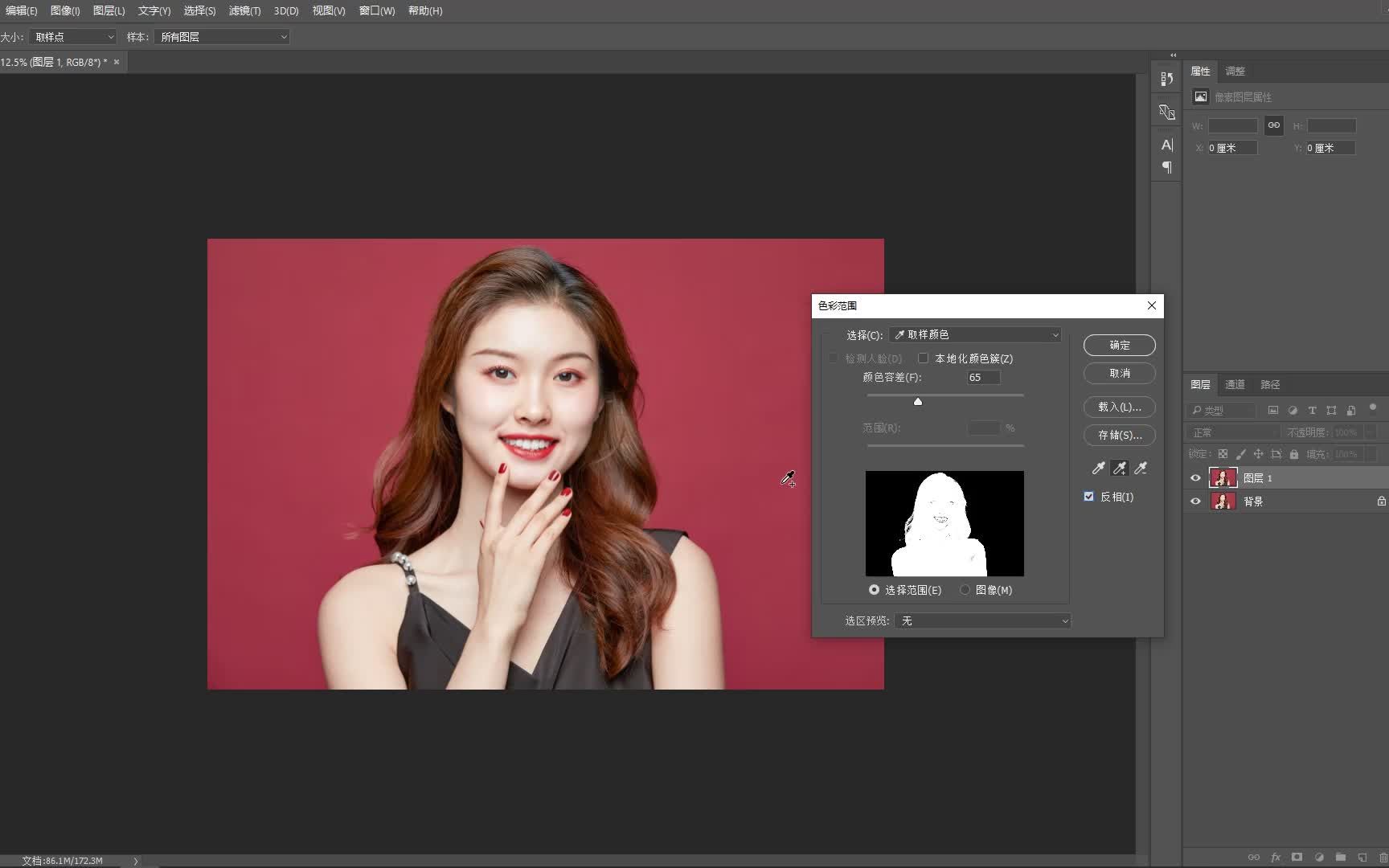The image size is (1389, 868).
Task: Enable 本地化颜色簇(Z) checkbox
Action: click(923, 358)
